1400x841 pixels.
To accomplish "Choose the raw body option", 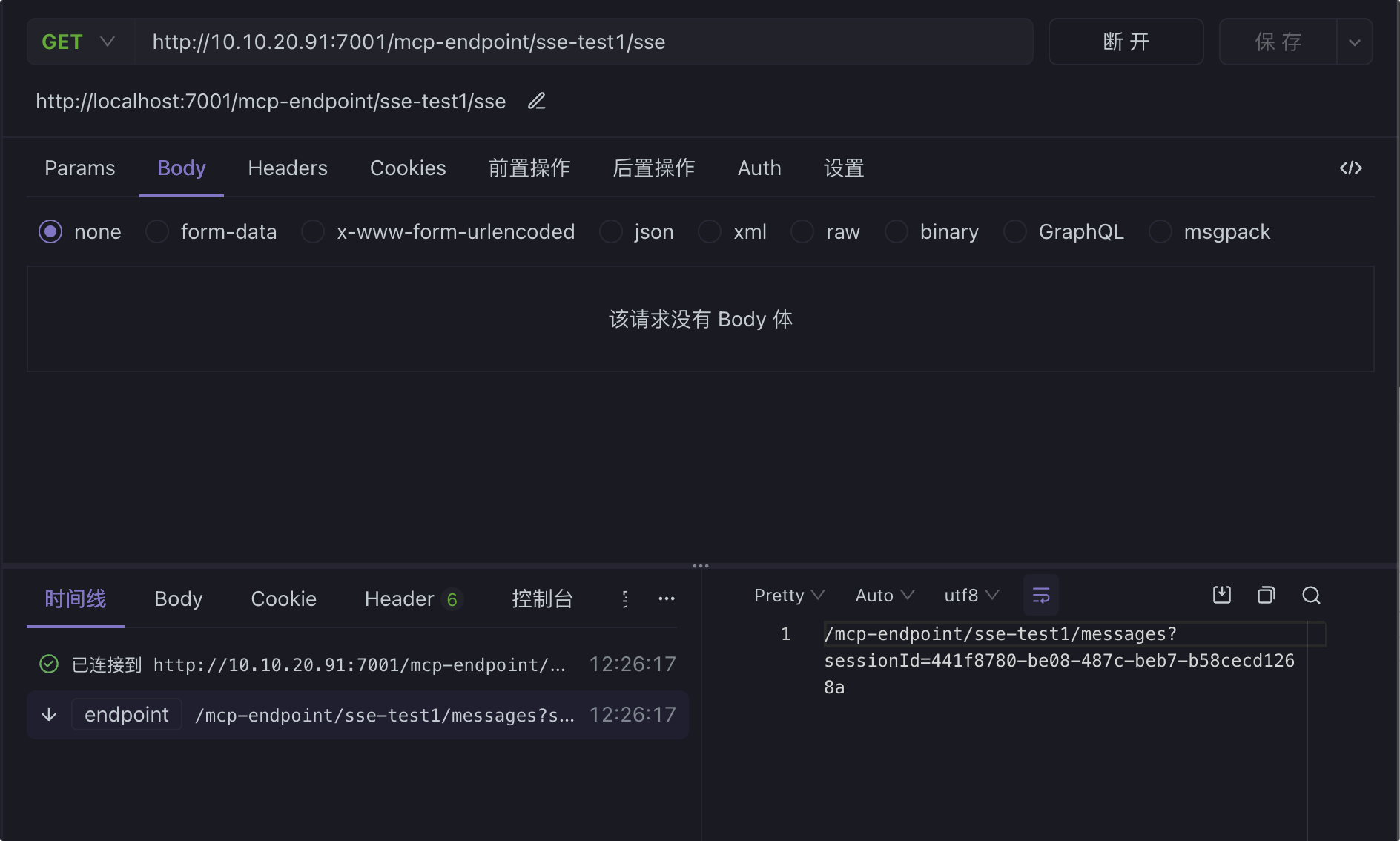I will 802,231.
